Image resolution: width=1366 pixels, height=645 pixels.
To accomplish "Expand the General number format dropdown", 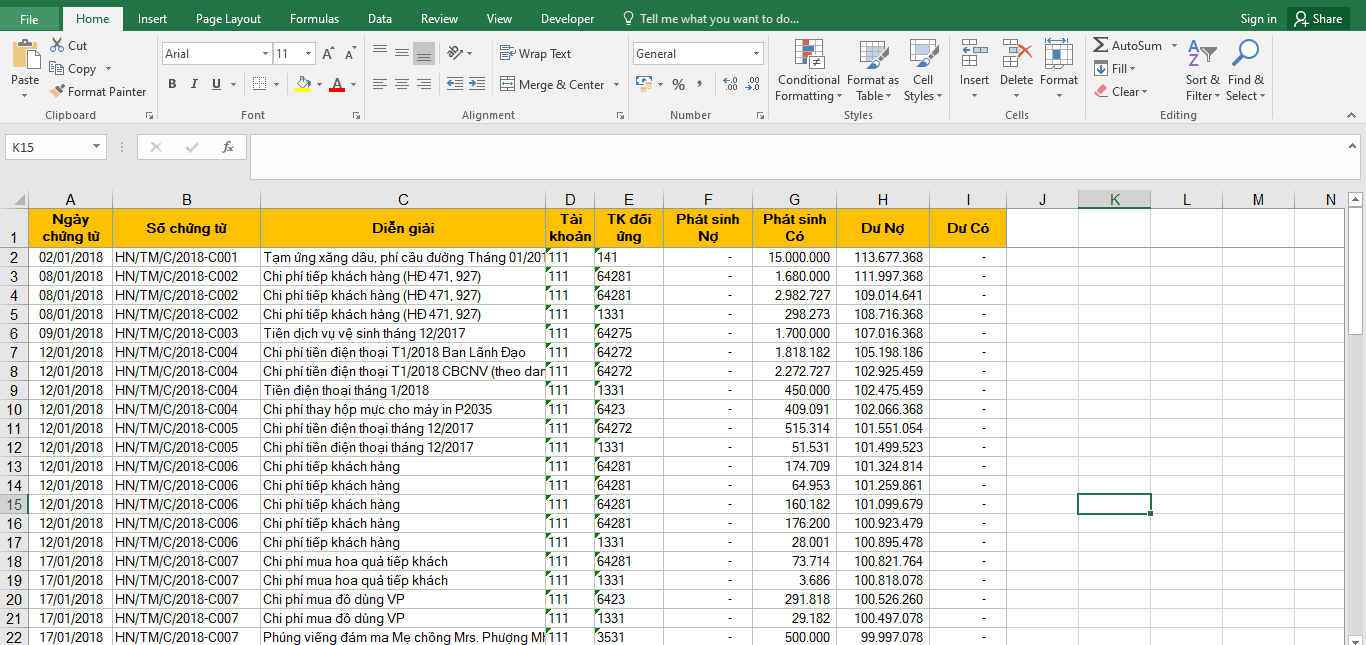I will point(756,54).
